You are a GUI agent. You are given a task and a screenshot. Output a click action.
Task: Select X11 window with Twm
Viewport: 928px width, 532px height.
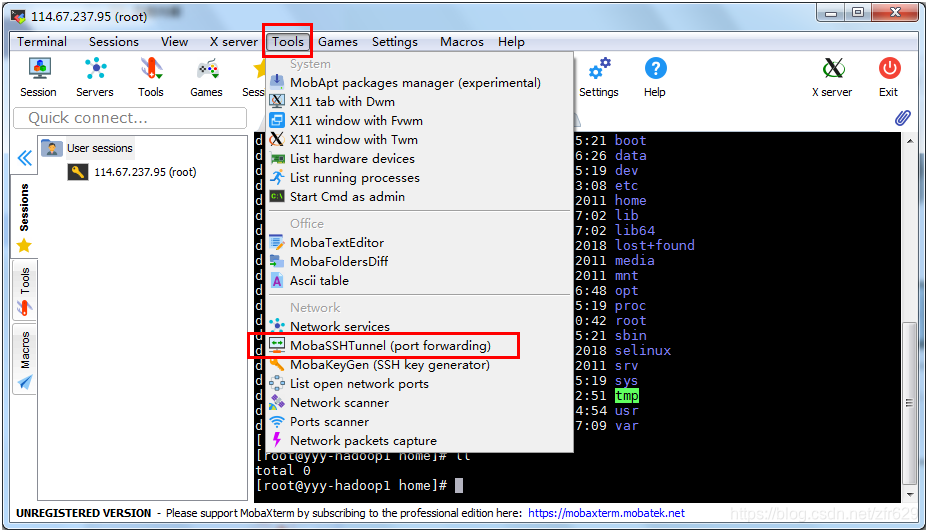[419, 140]
